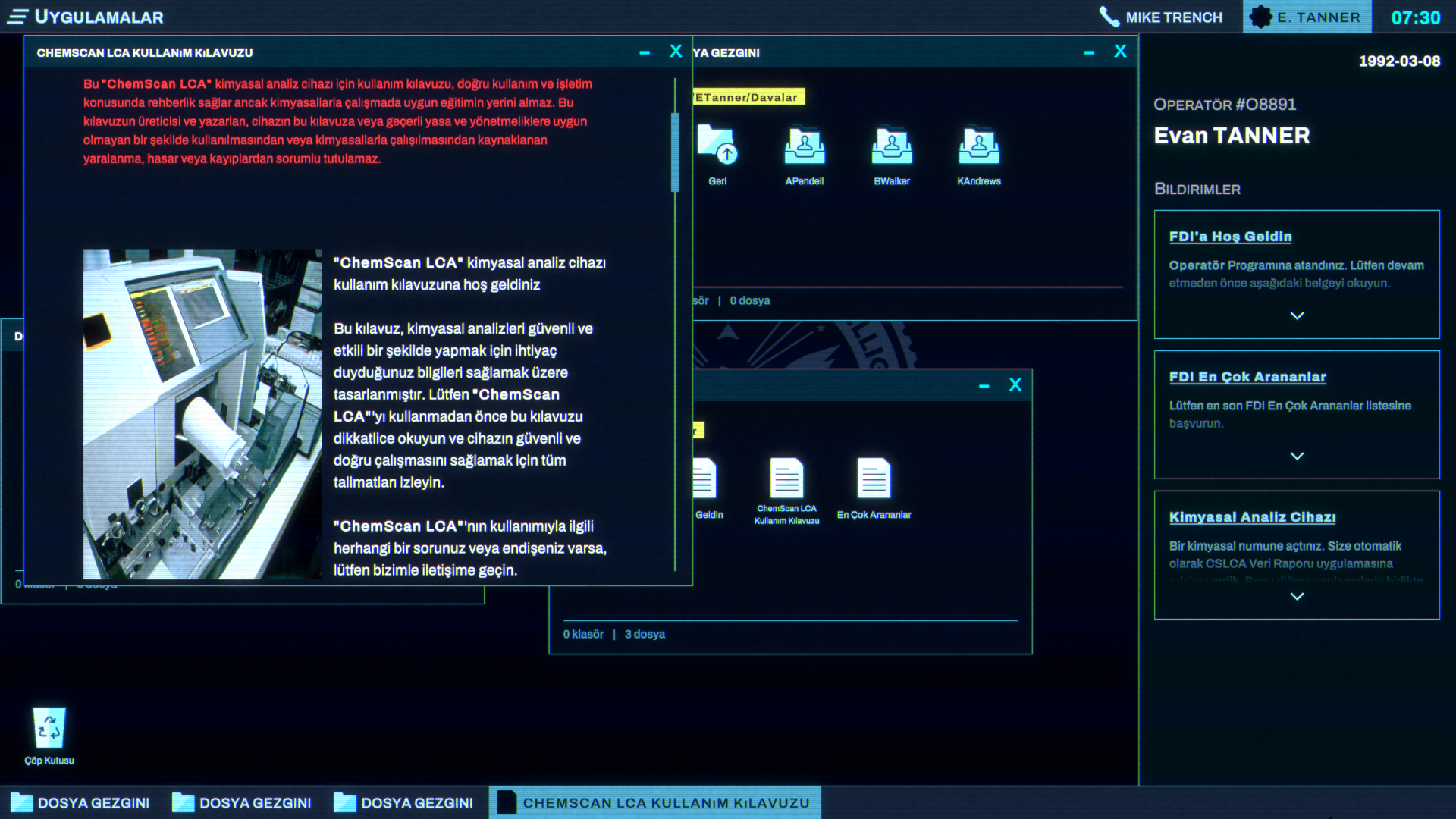Click the E. Tanner profile button
1456x819 pixels.
(1307, 17)
